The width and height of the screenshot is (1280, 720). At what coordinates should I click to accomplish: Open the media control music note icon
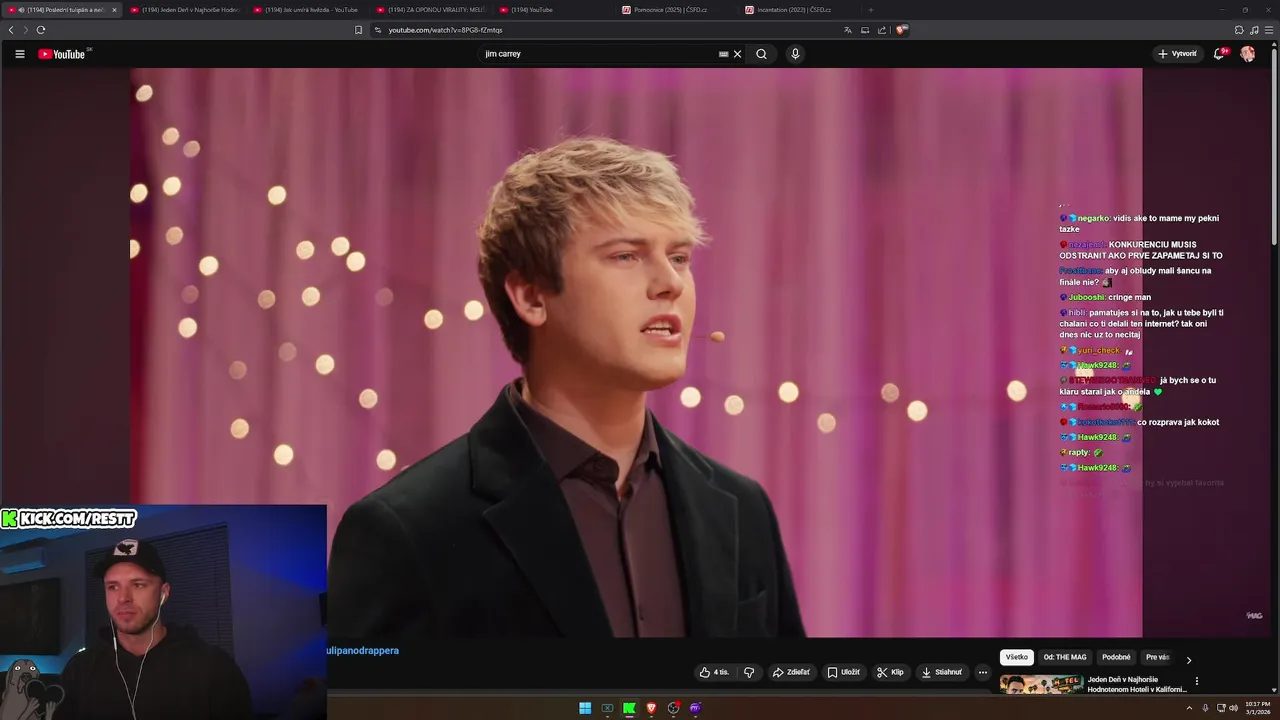click(x=1254, y=30)
